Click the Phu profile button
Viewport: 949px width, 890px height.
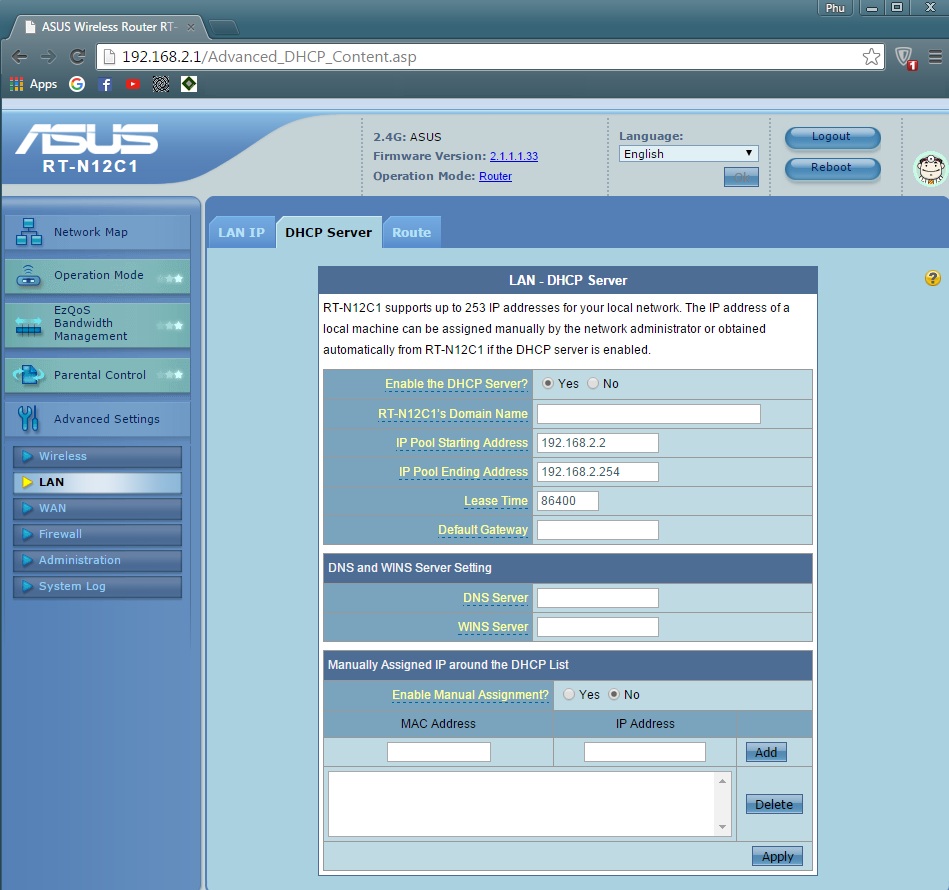(835, 8)
